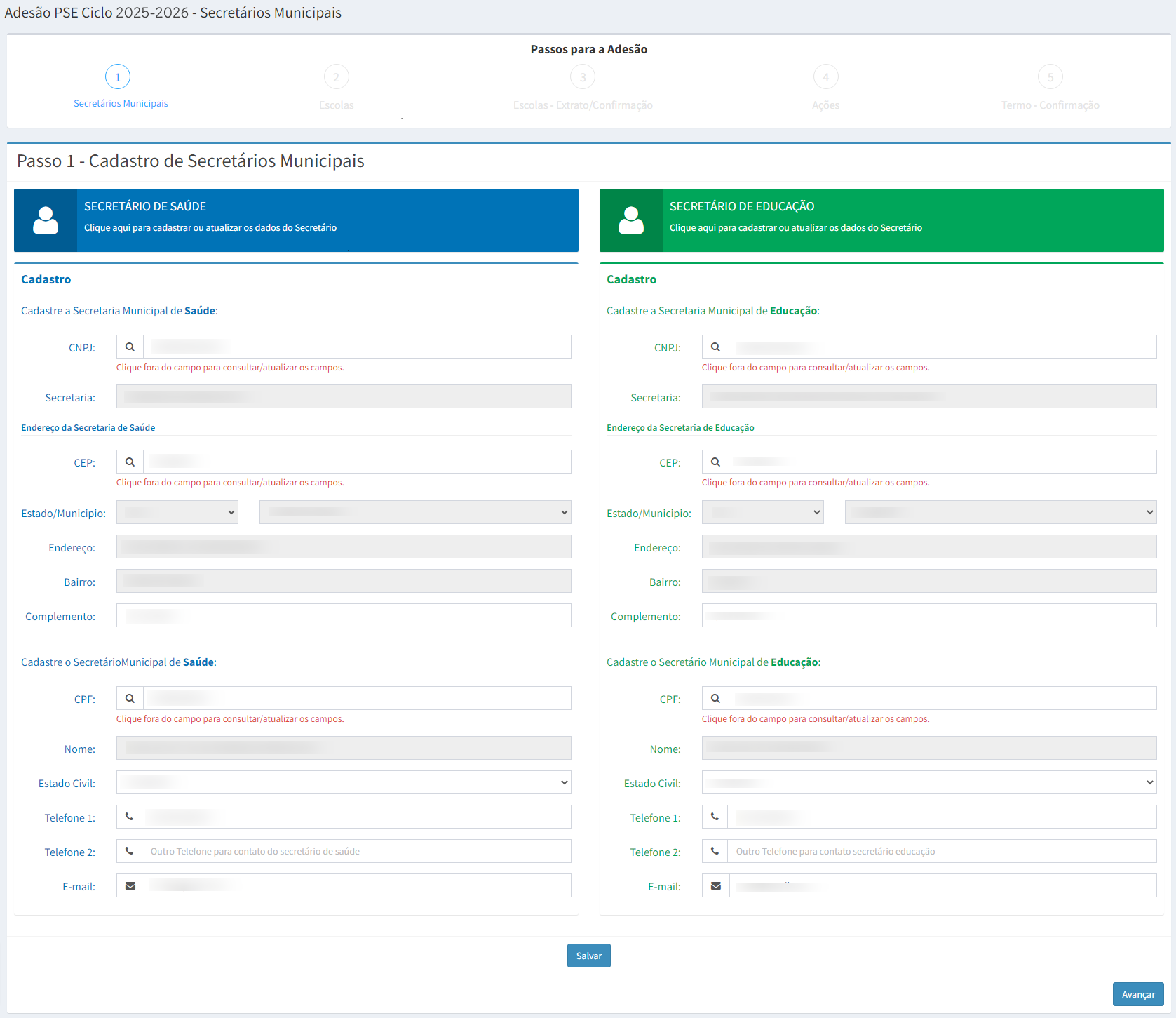1176x1018 pixels.
Task: Click the Educação Bairro field
Action: click(x=929, y=581)
